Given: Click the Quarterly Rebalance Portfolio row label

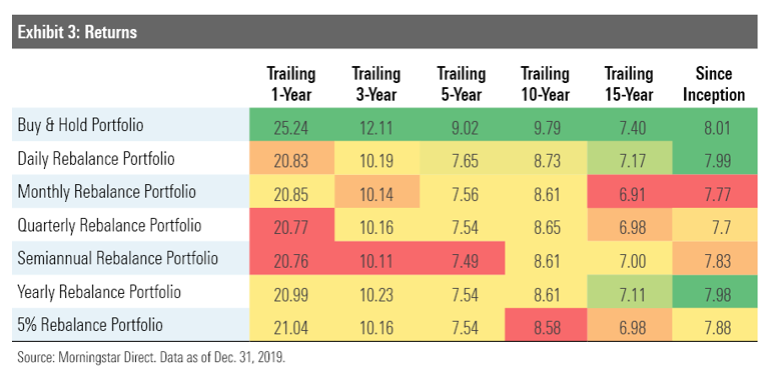Looking at the screenshot, I should (x=109, y=225).
